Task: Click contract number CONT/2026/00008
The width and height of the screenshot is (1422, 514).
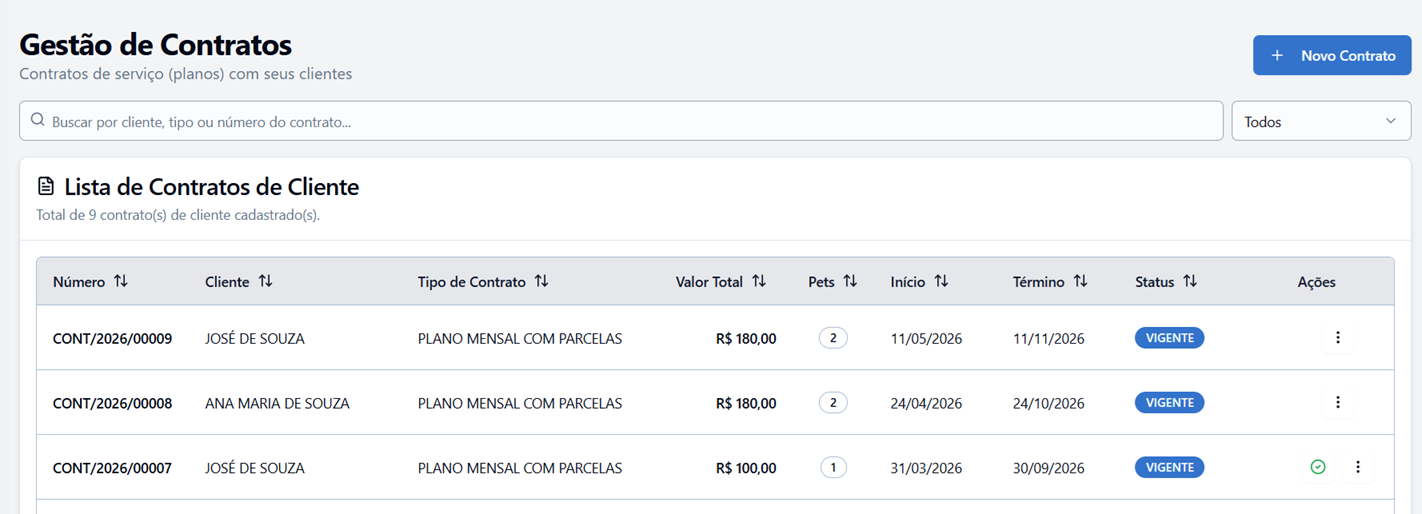Action: (x=112, y=404)
